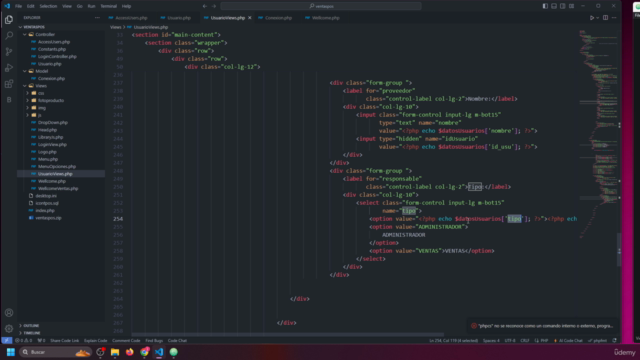Expand the img folder
This screenshot has height=360, width=640.
tap(28, 108)
